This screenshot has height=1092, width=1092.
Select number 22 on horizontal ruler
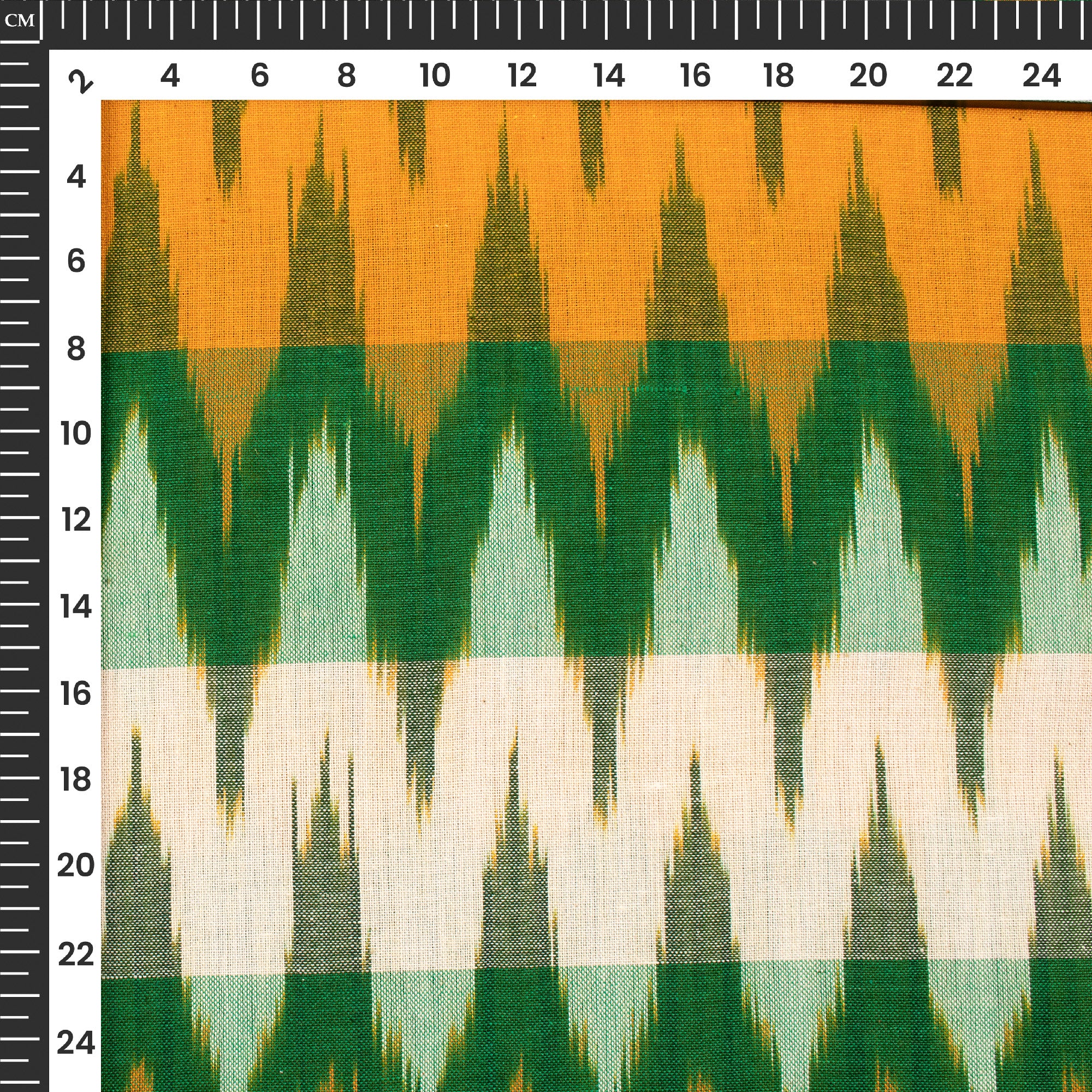pos(954,76)
